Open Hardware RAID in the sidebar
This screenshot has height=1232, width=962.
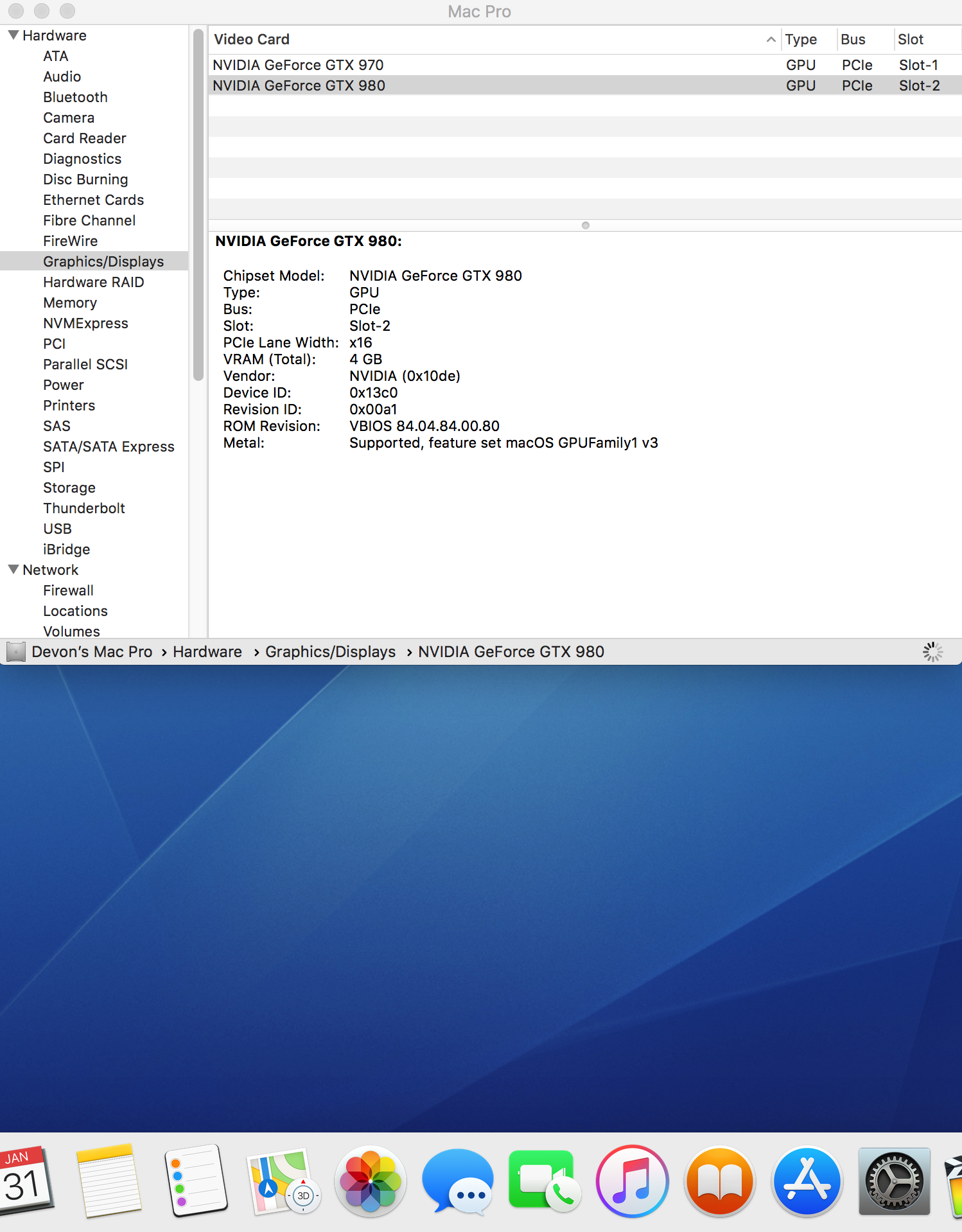click(x=93, y=282)
